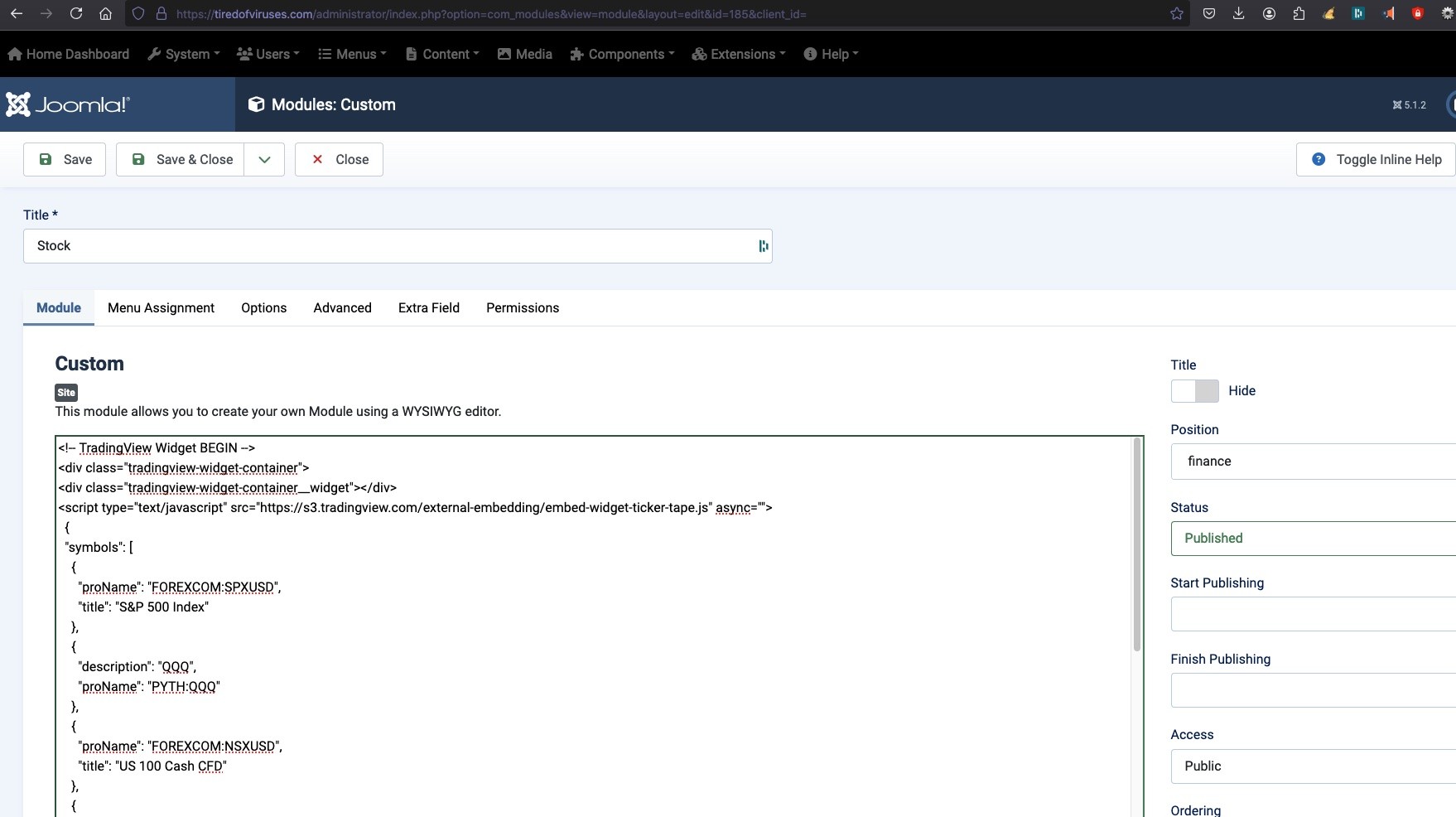
Task: Click the Finish Publishing date field
Action: pos(1314,690)
